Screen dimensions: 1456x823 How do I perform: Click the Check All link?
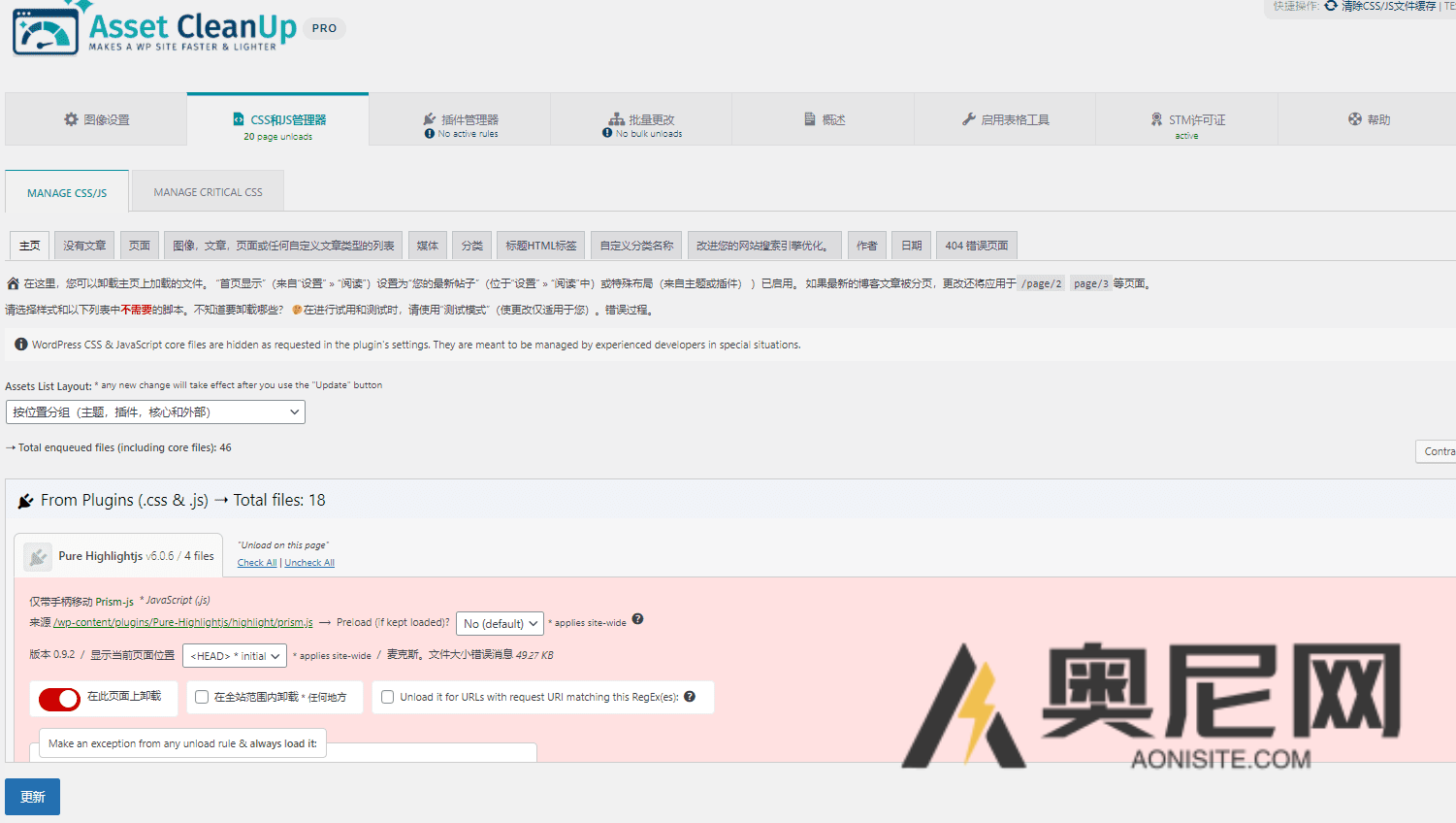pyautogui.click(x=257, y=563)
